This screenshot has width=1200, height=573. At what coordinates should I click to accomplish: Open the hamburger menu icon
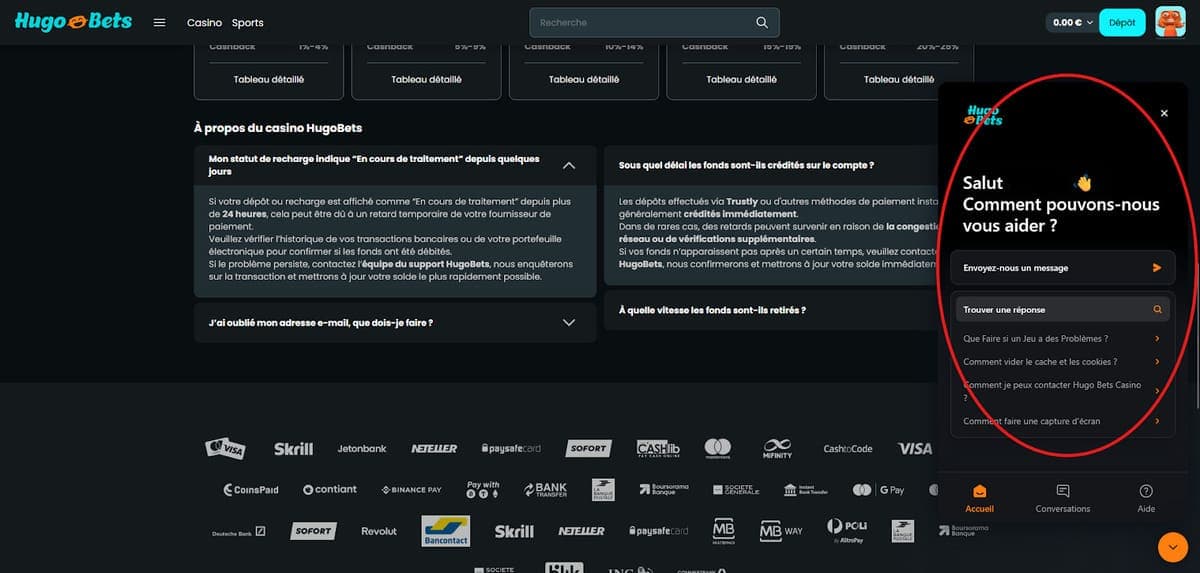tap(159, 22)
